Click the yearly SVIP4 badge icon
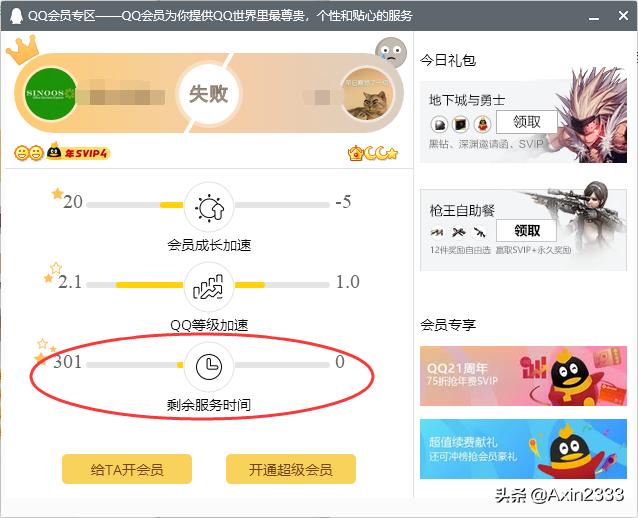This screenshot has height=518, width=638. coord(77,152)
